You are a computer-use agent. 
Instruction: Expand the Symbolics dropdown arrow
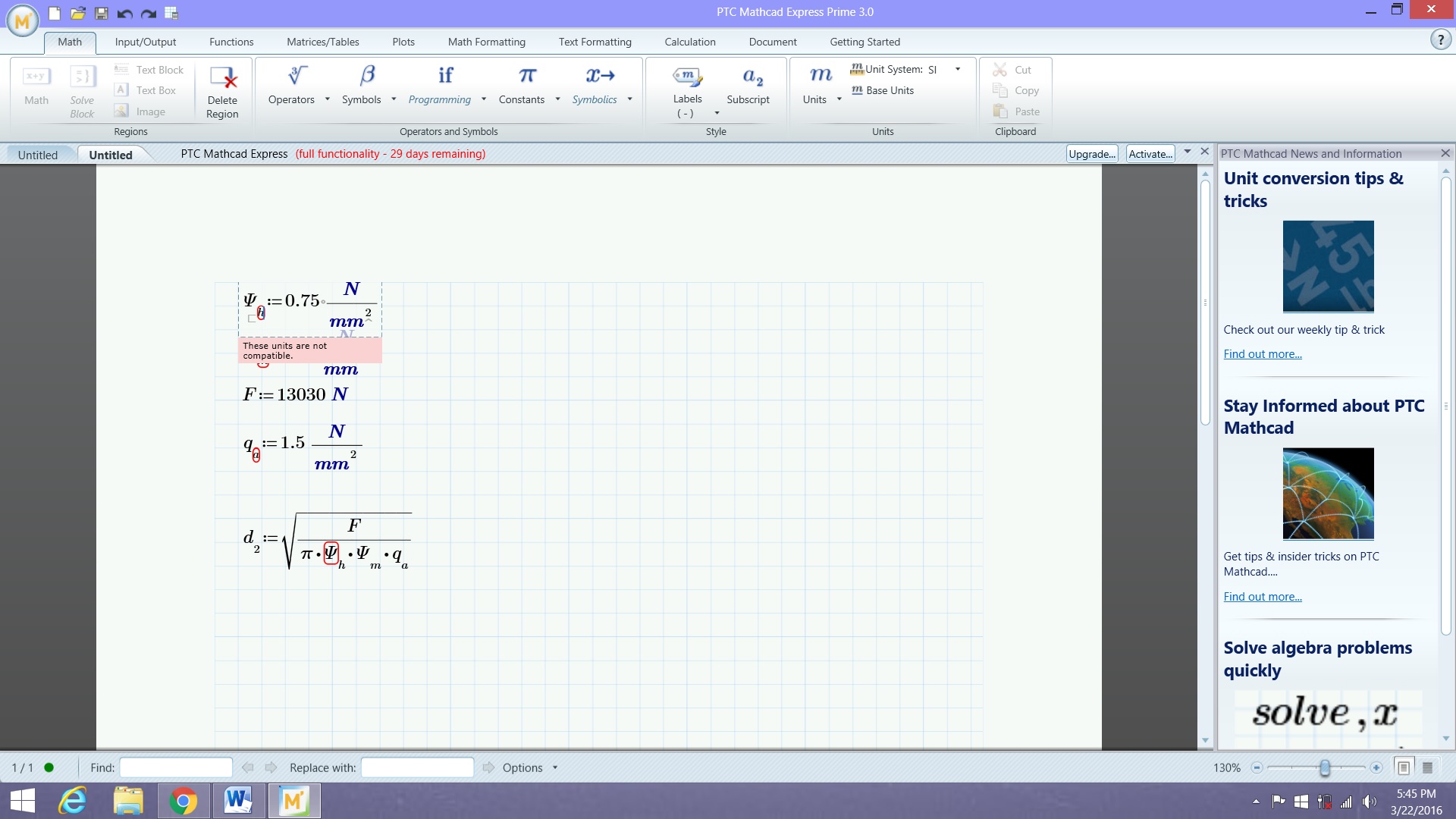629,99
